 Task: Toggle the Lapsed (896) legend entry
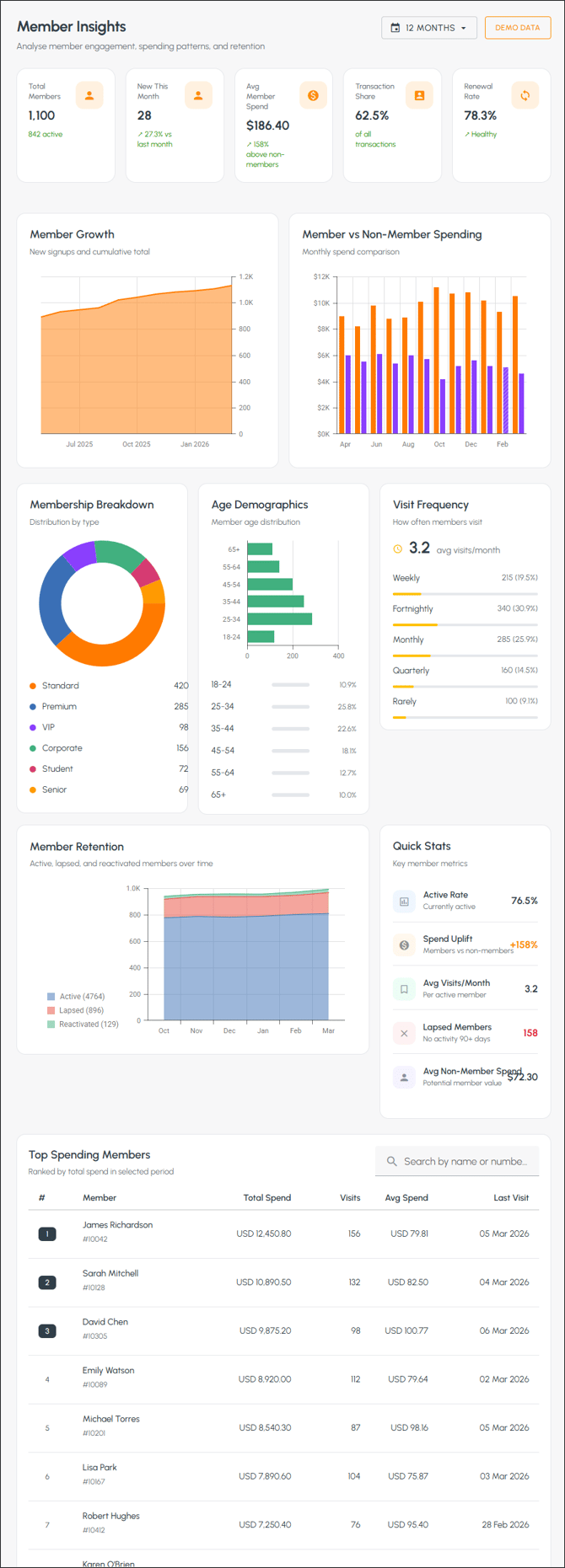(x=75, y=1010)
